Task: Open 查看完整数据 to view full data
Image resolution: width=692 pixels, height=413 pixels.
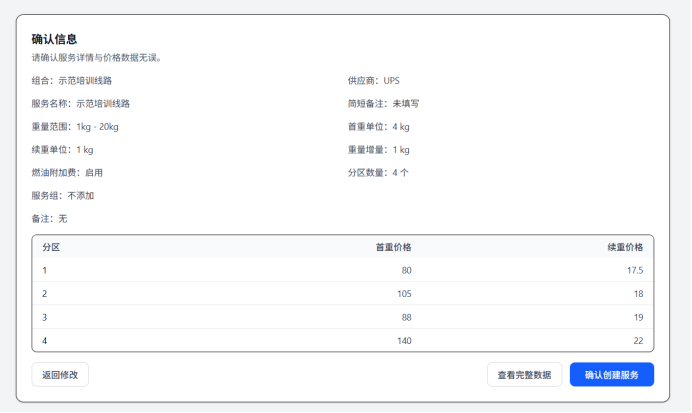Action: click(524, 375)
